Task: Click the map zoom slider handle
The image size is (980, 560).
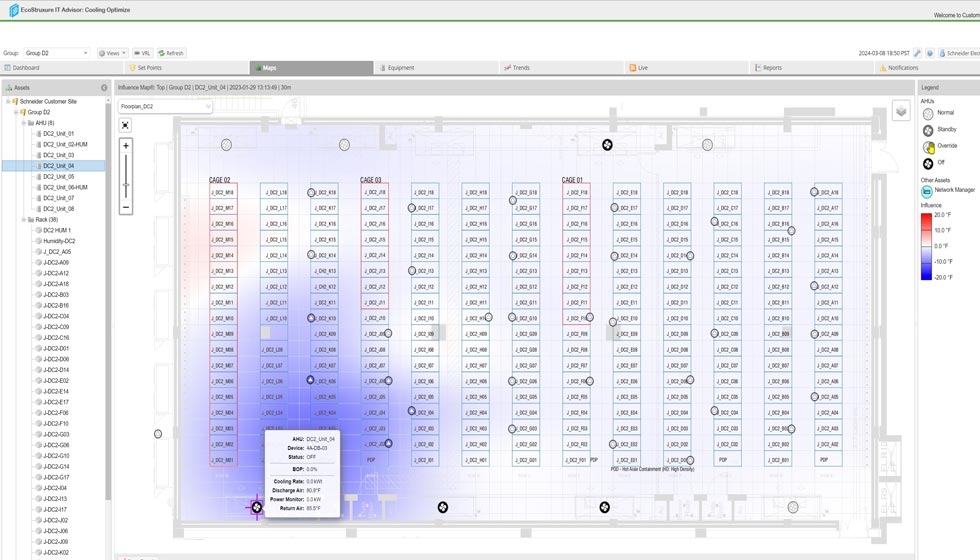Action: point(125,184)
